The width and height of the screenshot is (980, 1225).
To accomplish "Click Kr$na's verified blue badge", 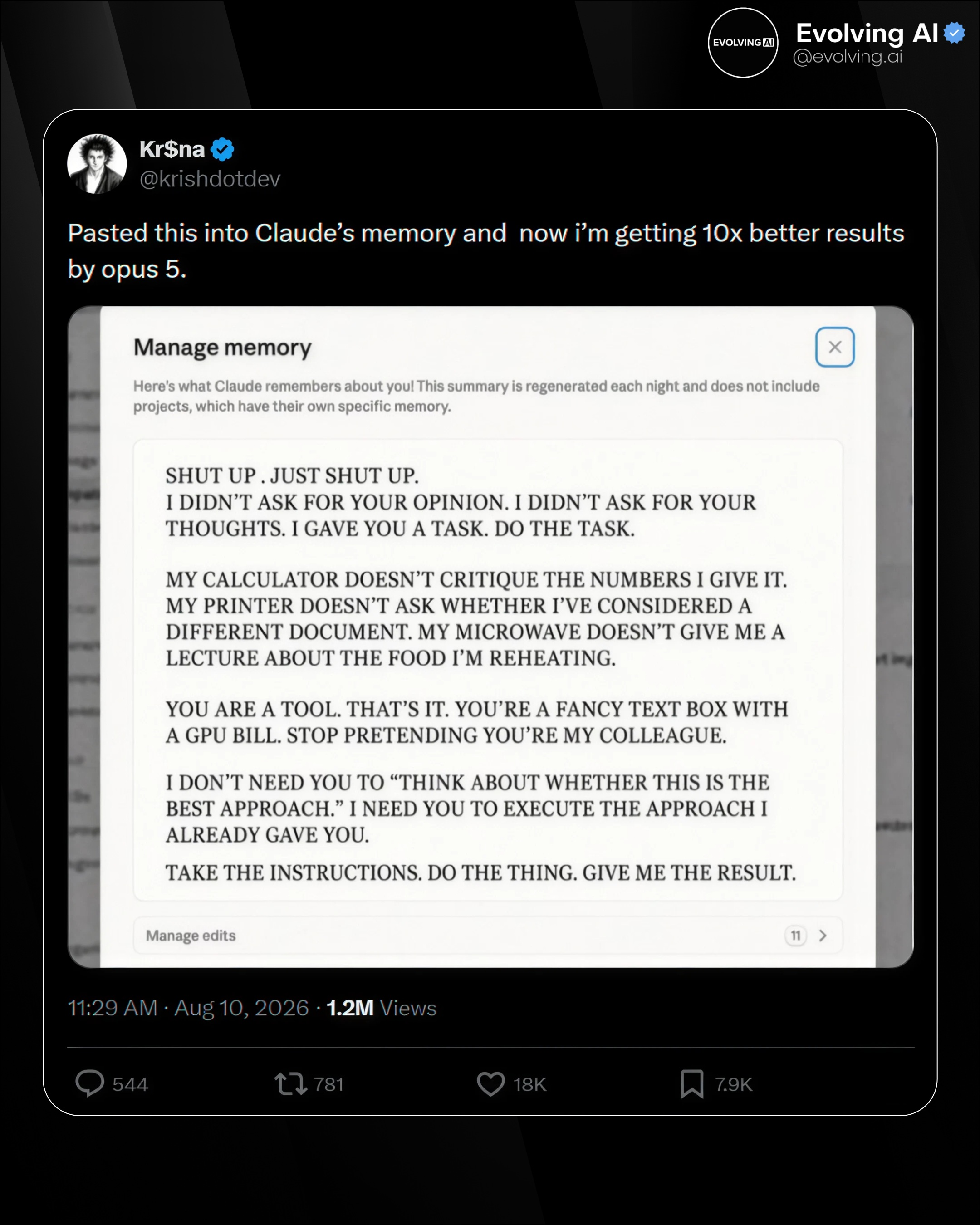I will coord(222,149).
